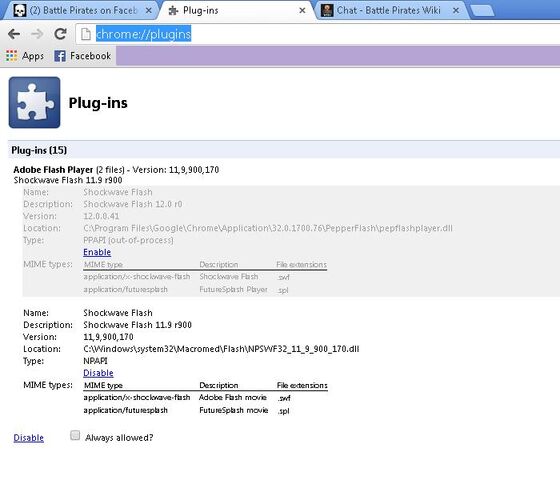
Task: Select the Plug-ins tab
Action: point(236,11)
